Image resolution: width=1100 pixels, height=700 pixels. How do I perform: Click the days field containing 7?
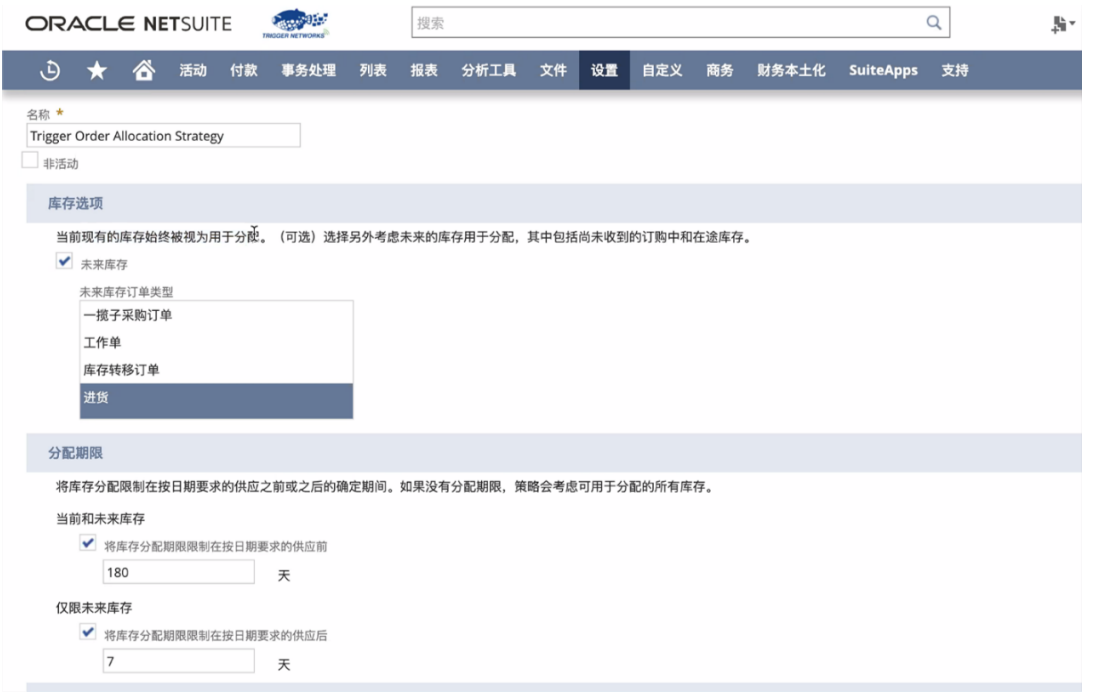[x=179, y=661]
